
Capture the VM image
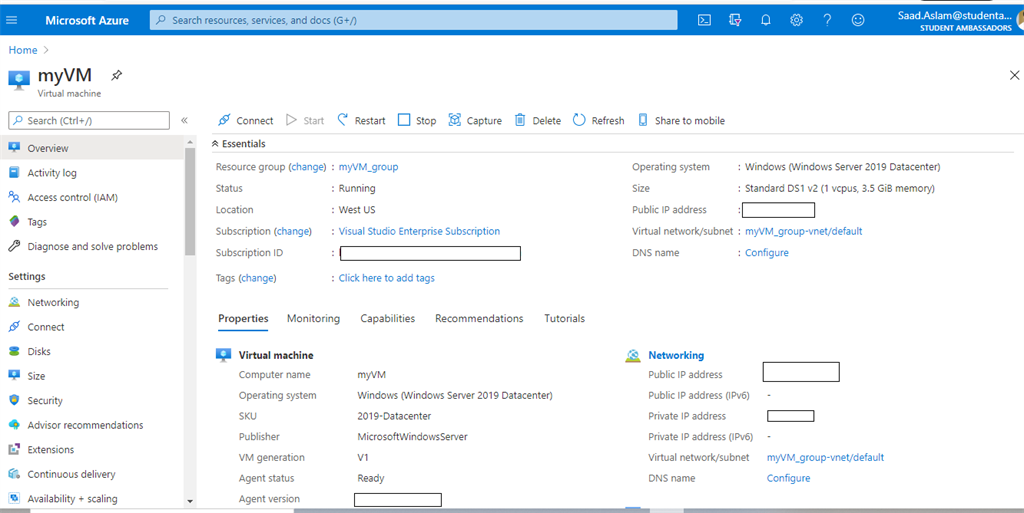[x=475, y=120]
